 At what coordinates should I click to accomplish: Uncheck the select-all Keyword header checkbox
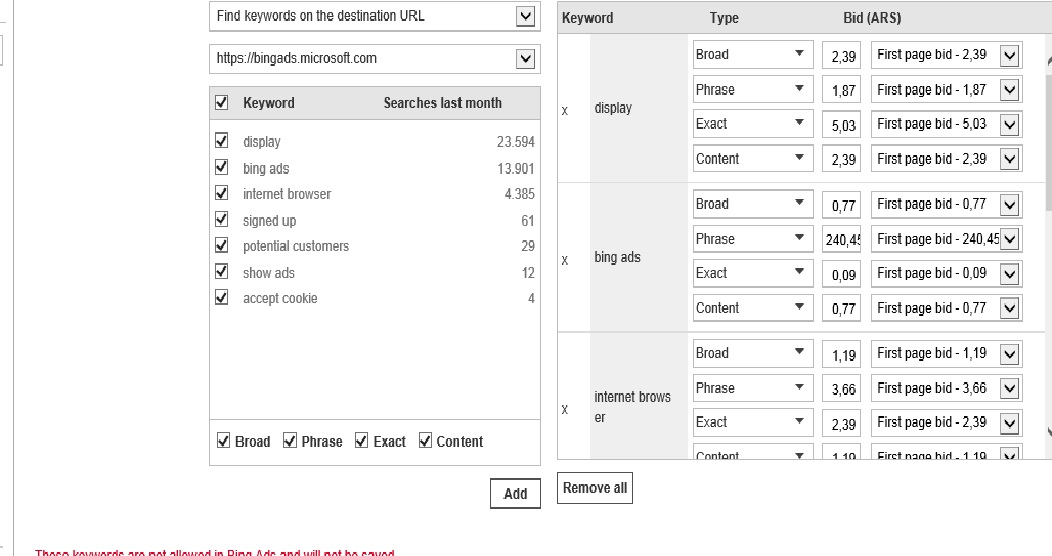(222, 102)
